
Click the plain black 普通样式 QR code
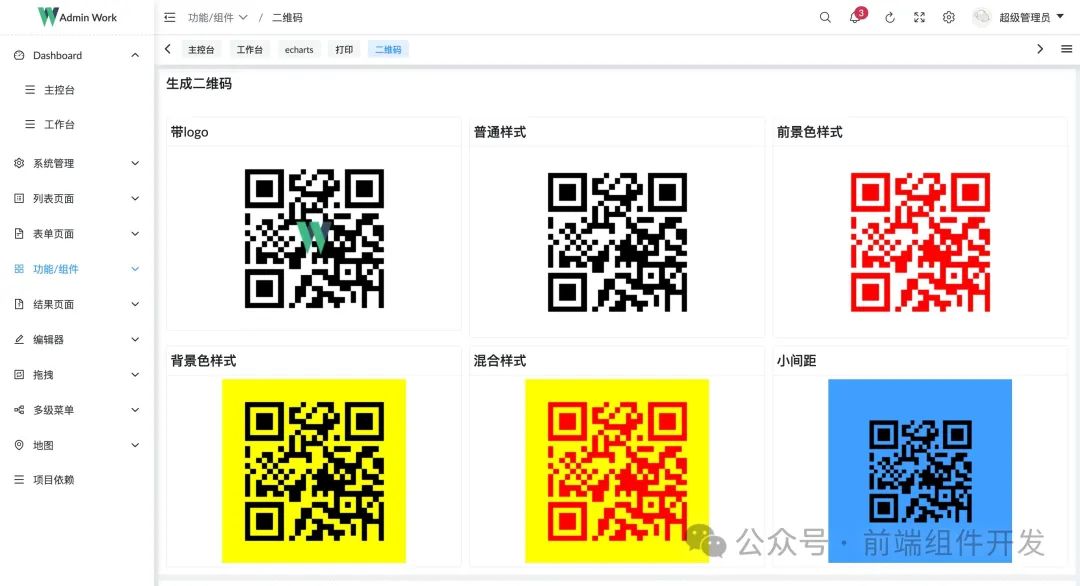click(x=617, y=242)
